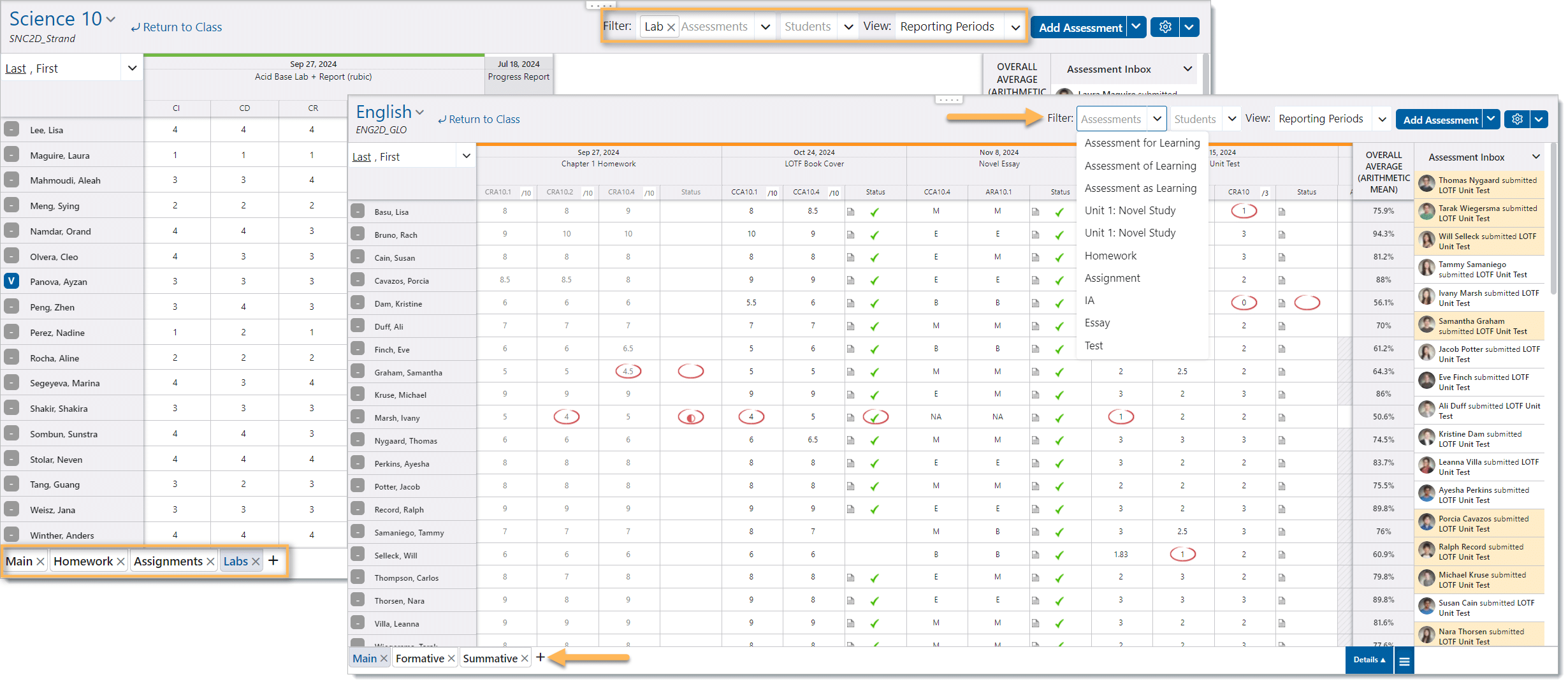
Task: Click hamburger menu icon beside Details
Action: 1404,661
